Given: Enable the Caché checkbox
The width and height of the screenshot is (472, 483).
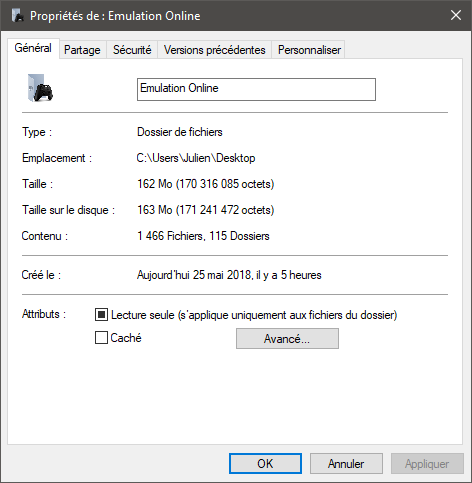Looking at the screenshot, I should 101,337.
